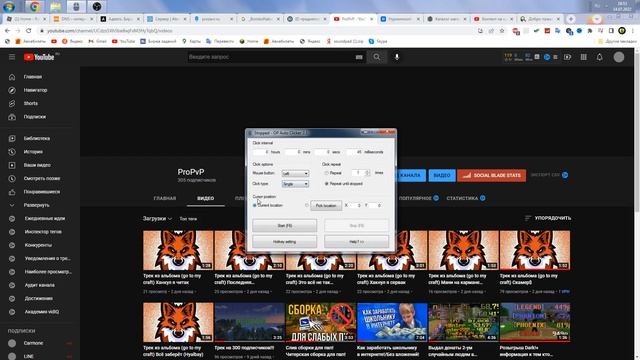Open the YouTube create video camera icon
Viewport: 640px width, 360px height.
567,57
